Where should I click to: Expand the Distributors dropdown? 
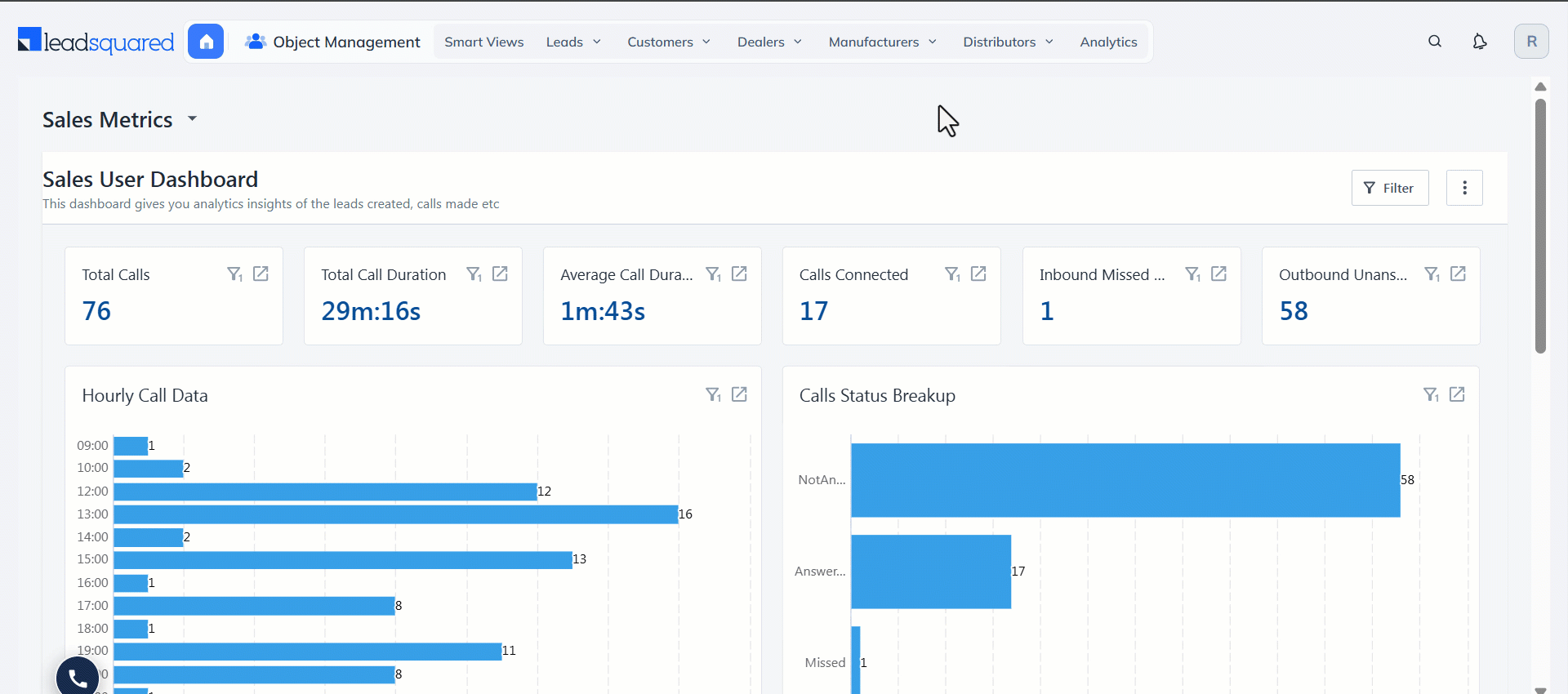(1008, 42)
